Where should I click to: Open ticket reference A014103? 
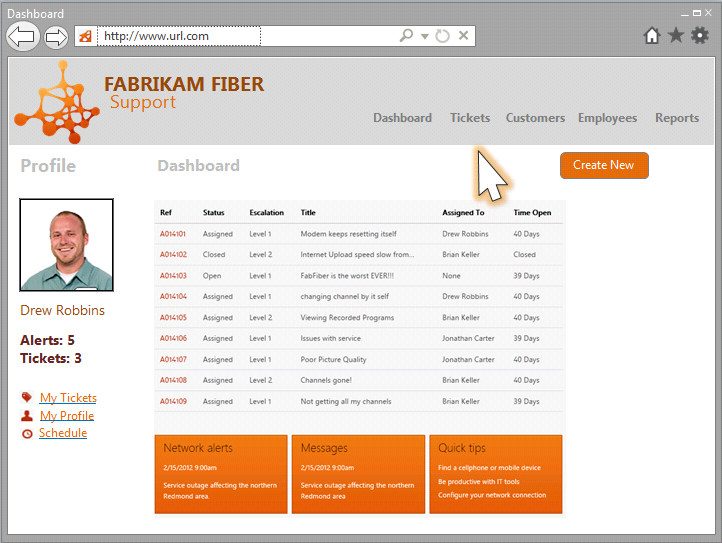tap(173, 276)
